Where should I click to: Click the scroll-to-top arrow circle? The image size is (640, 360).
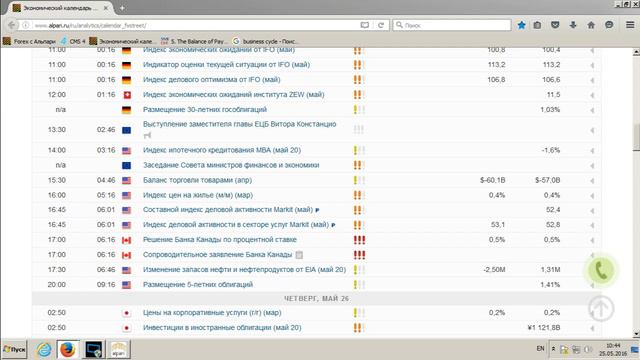pos(601,308)
